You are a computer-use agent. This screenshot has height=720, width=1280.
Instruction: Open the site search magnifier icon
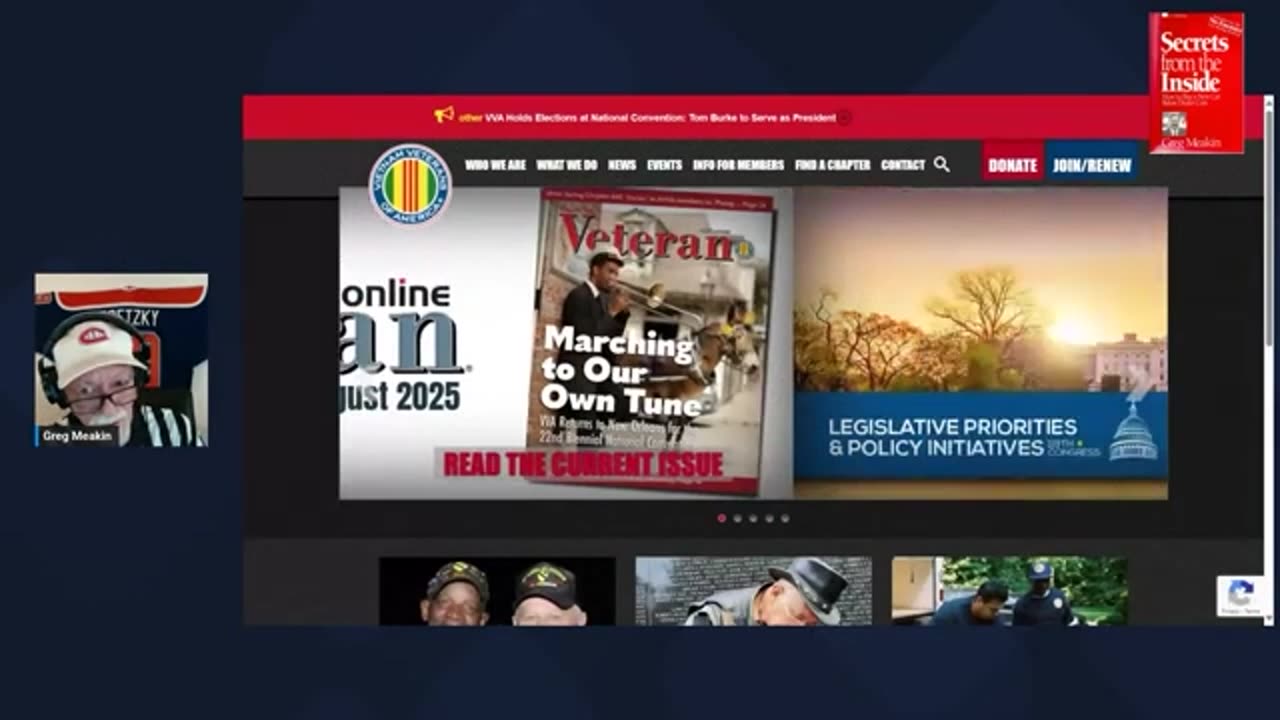[941, 164]
